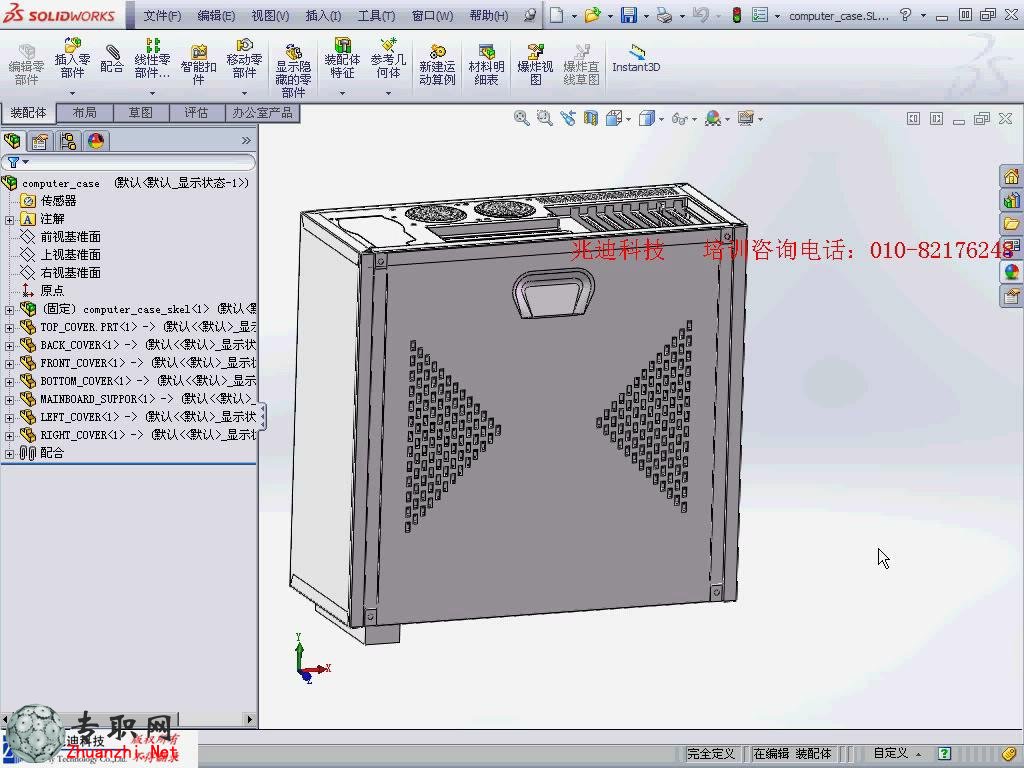The height and width of the screenshot is (768, 1024).
Task: Open the Display Style icon
Action: [x=647, y=118]
